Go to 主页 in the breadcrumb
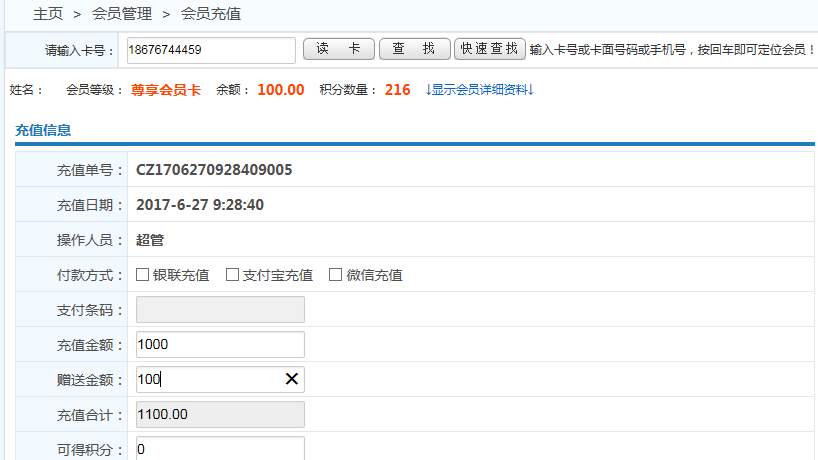This screenshot has height=460, width=818. pyautogui.click(x=48, y=14)
